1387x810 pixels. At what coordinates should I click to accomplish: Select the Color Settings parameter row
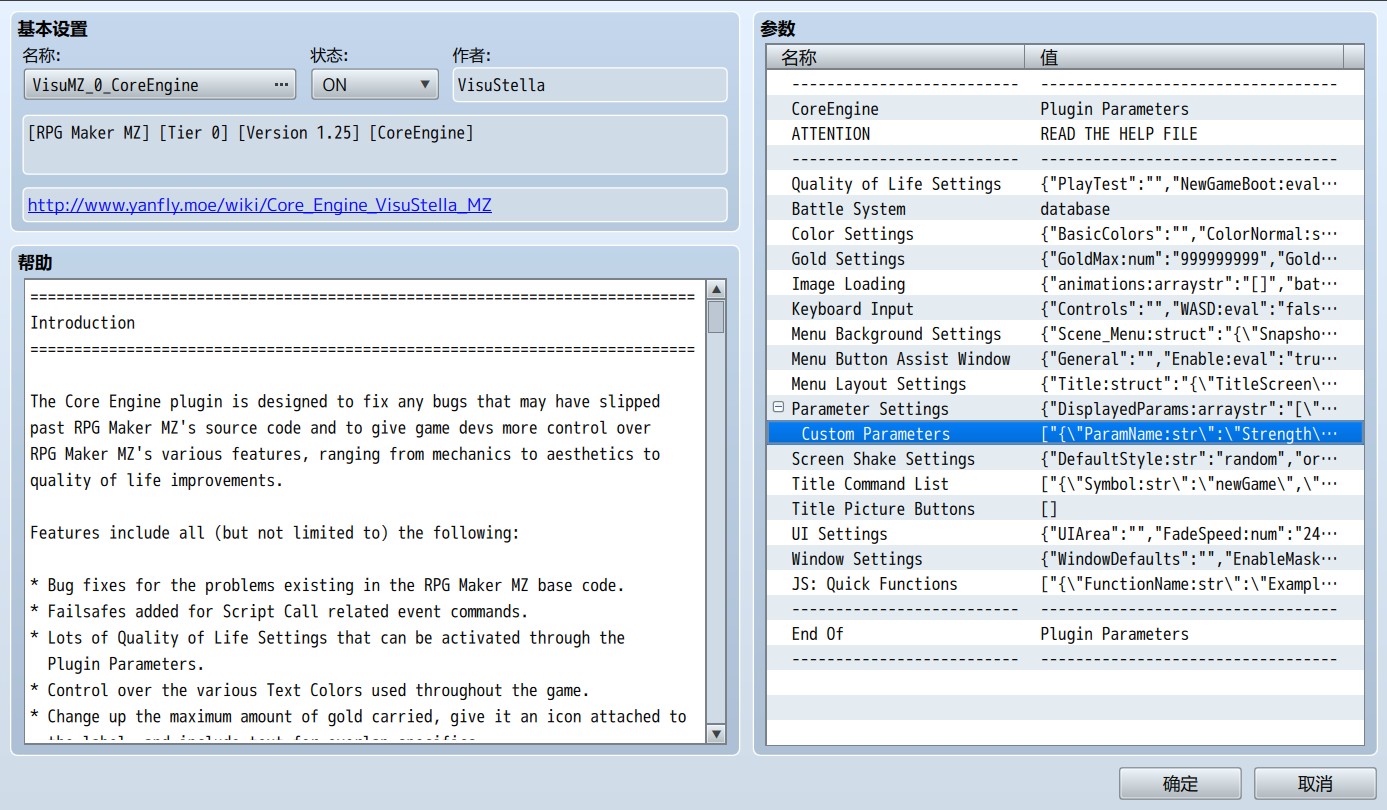click(1065, 234)
